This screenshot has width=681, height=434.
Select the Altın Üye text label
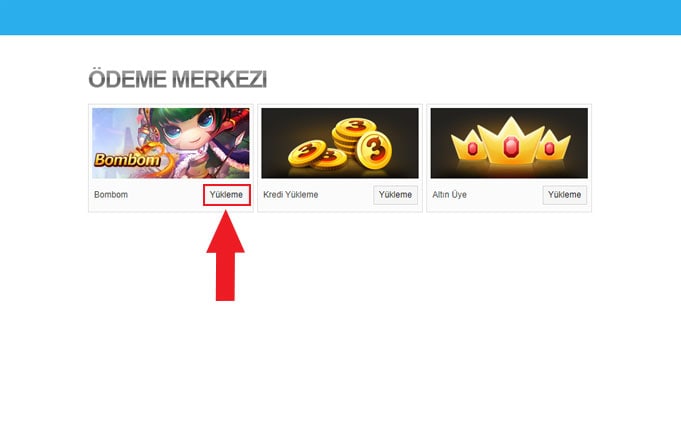(450, 195)
